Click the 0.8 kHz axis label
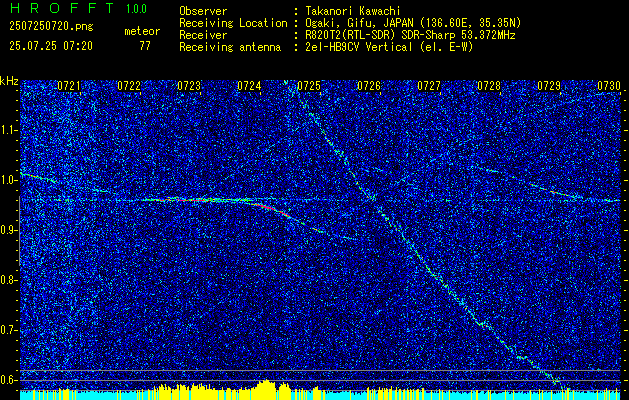 pos(8,280)
